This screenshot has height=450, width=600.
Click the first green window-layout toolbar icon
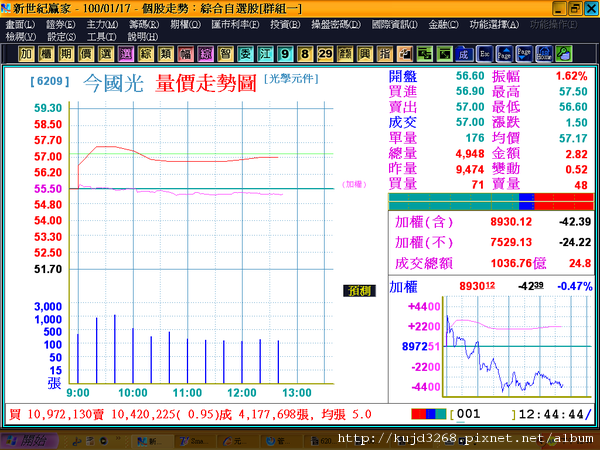424,54
